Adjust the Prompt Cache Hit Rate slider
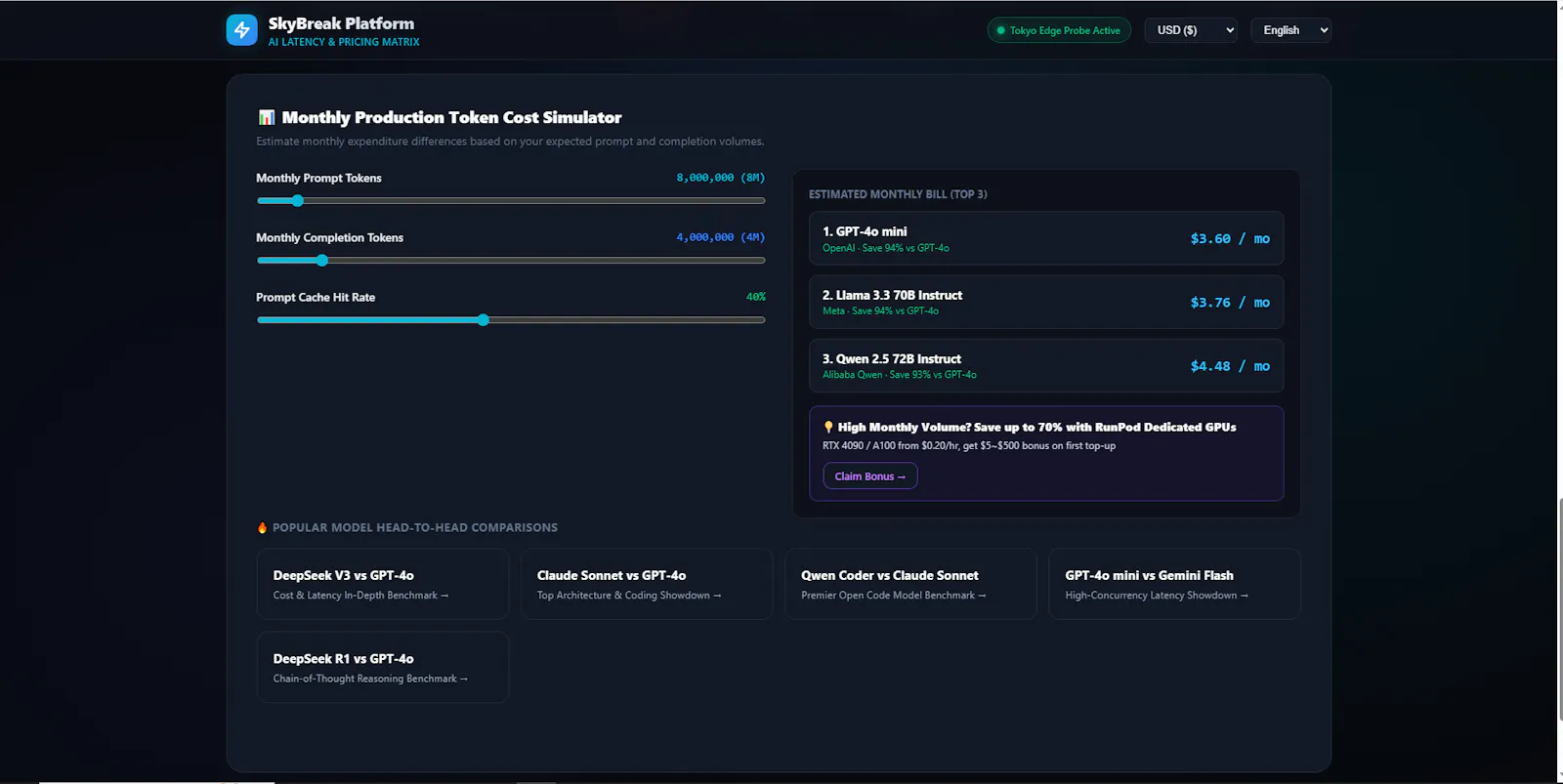1563x784 pixels. tap(510, 320)
